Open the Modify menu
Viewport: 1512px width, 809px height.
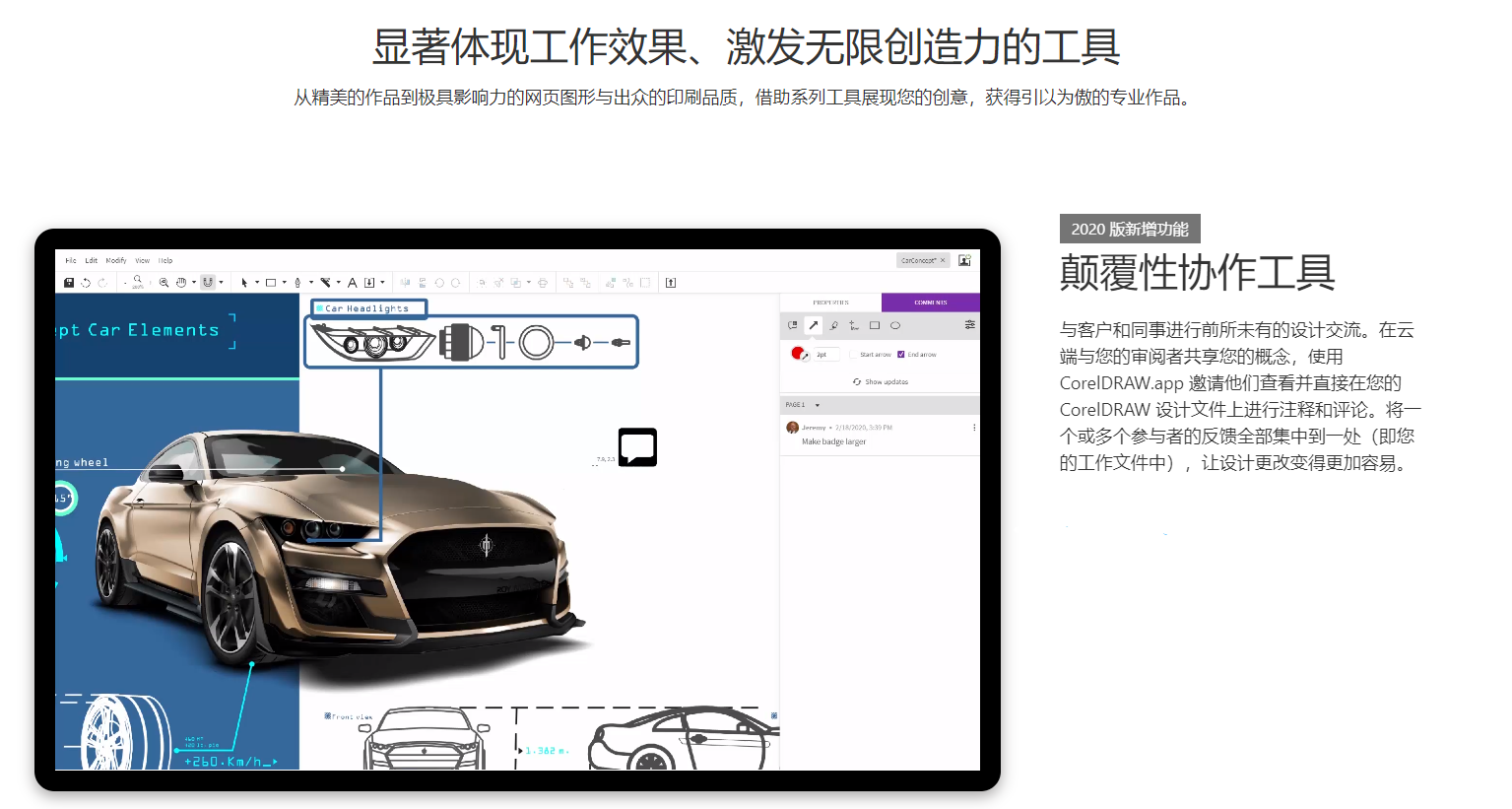116,261
